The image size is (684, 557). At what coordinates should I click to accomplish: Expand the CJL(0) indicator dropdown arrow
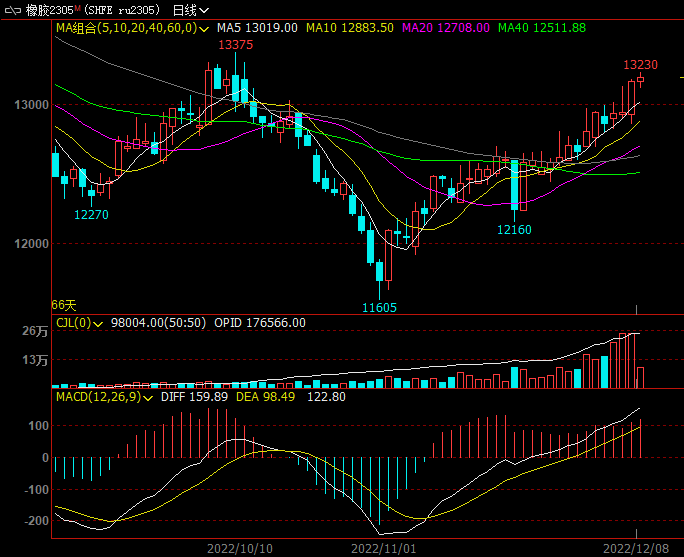tap(98, 324)
